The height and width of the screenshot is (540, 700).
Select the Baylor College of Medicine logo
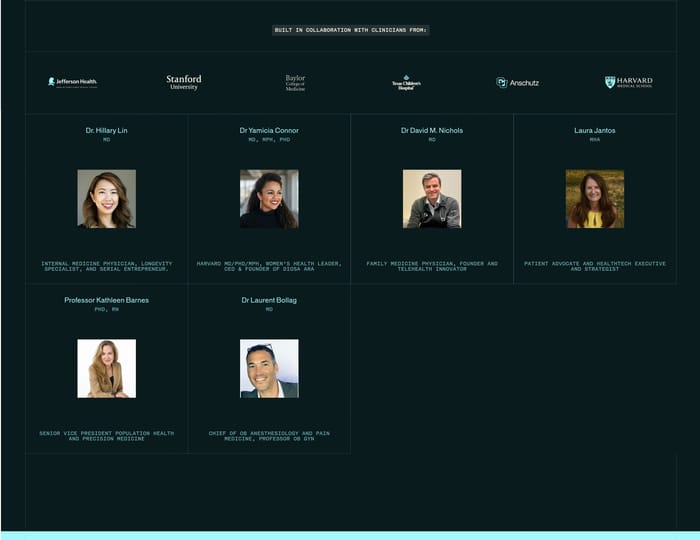tap(295, 82)
